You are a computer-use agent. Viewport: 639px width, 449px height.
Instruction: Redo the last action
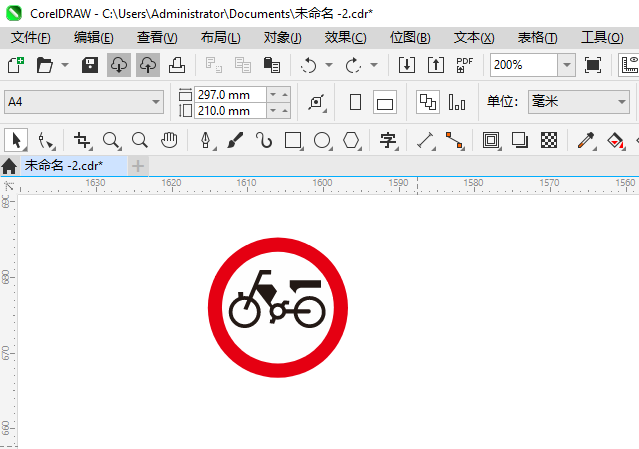pyautogui.click(x=353, y=65)
